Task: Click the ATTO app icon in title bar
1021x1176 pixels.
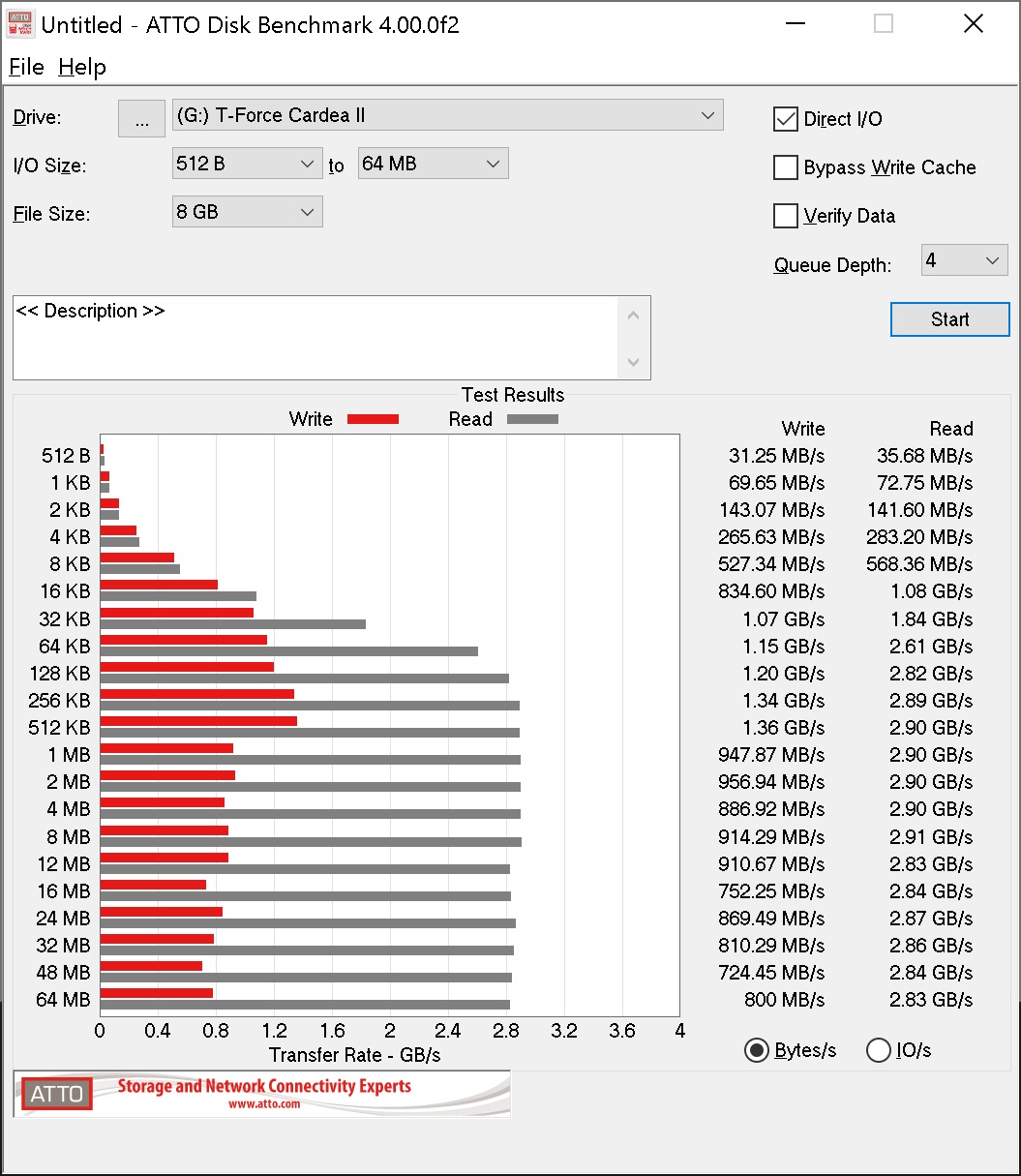Action: coord(20,24)
